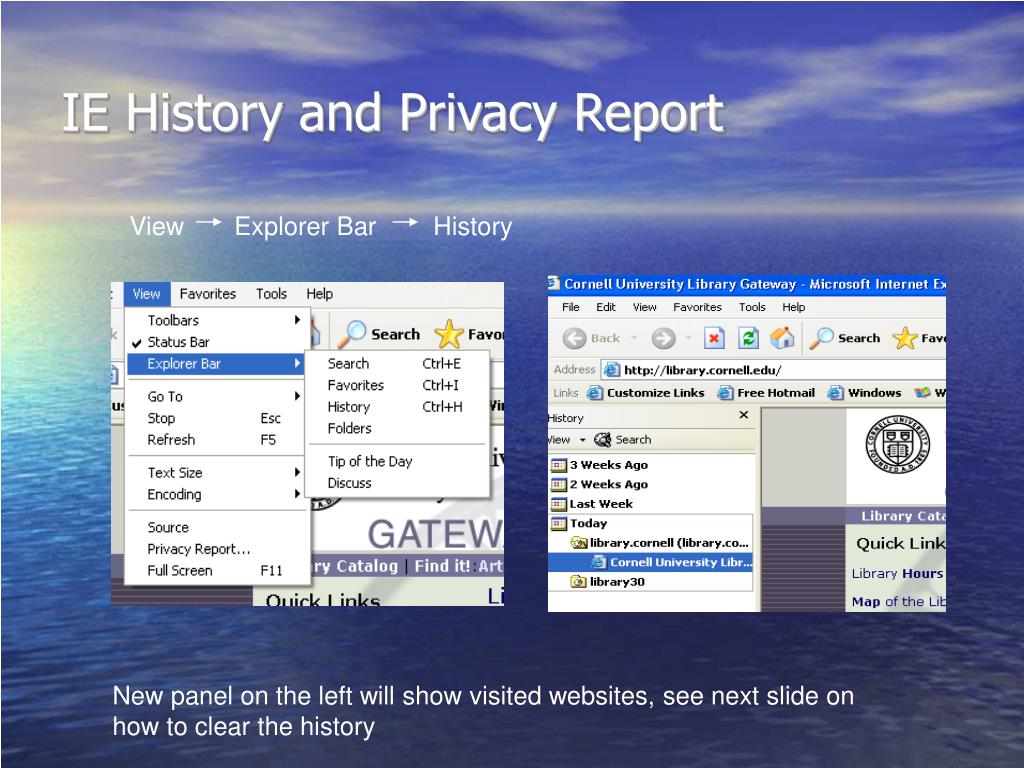This screenshot has height=768, width=1024.
Task: Click the page icon in address bar
Action: pos(612,370)
